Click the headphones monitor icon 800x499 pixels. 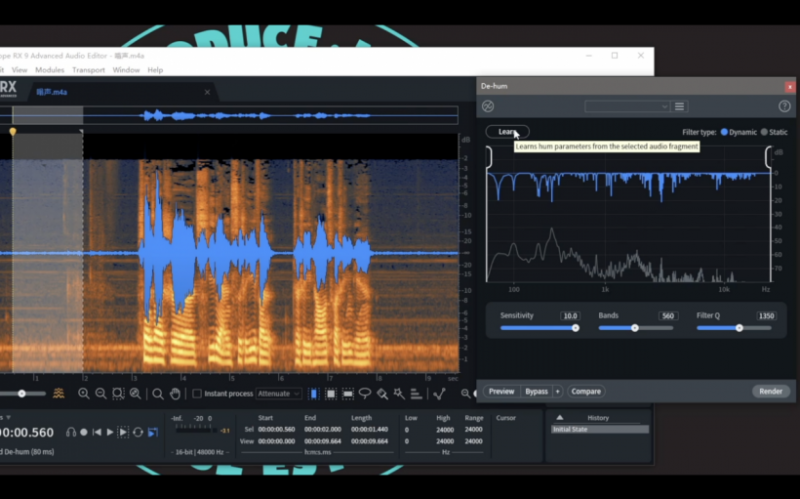[71, 432]
